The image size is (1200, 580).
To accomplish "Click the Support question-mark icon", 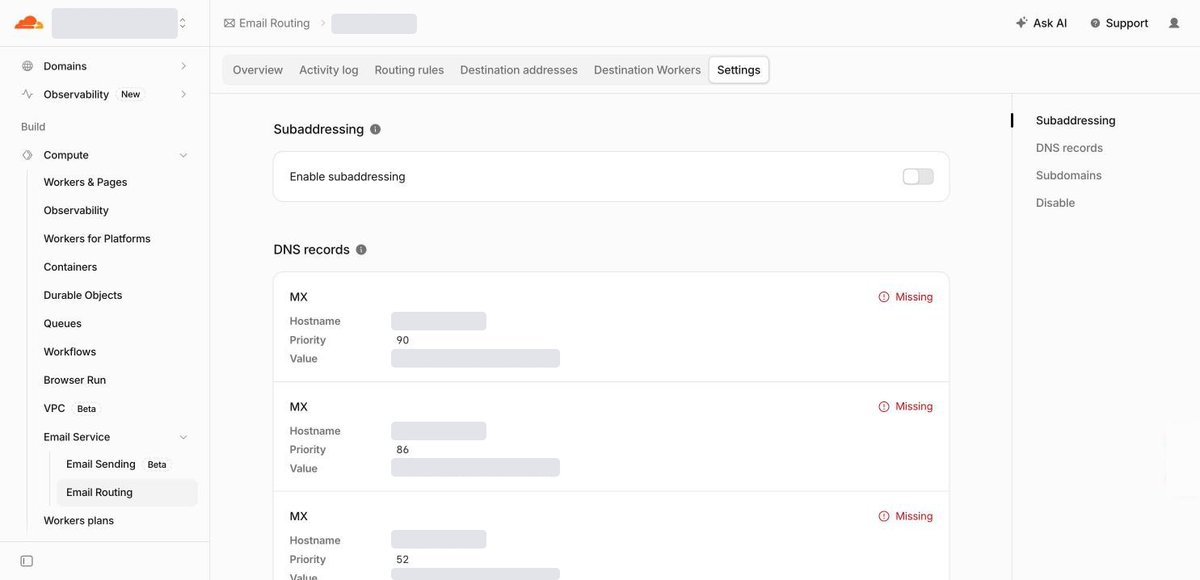I will pos(1095,23).
